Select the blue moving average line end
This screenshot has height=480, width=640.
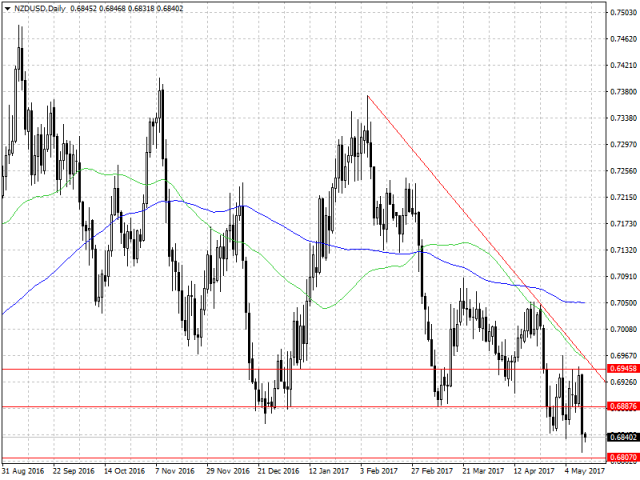click(x=584, y=302)
